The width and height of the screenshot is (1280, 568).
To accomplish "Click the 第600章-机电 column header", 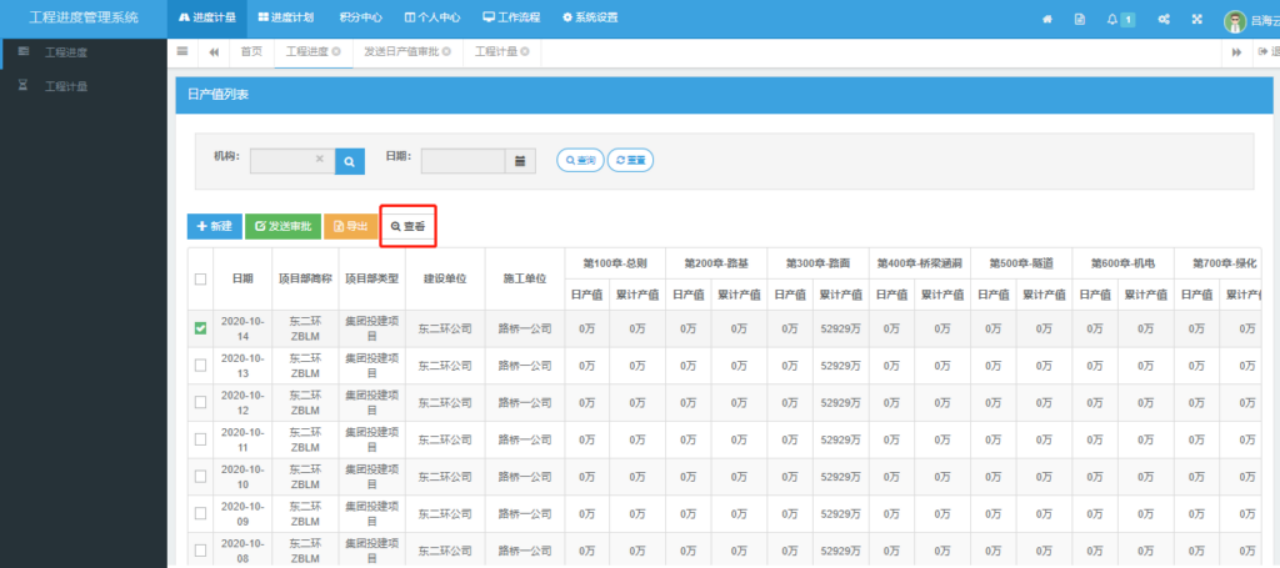I will point(1123,263).
